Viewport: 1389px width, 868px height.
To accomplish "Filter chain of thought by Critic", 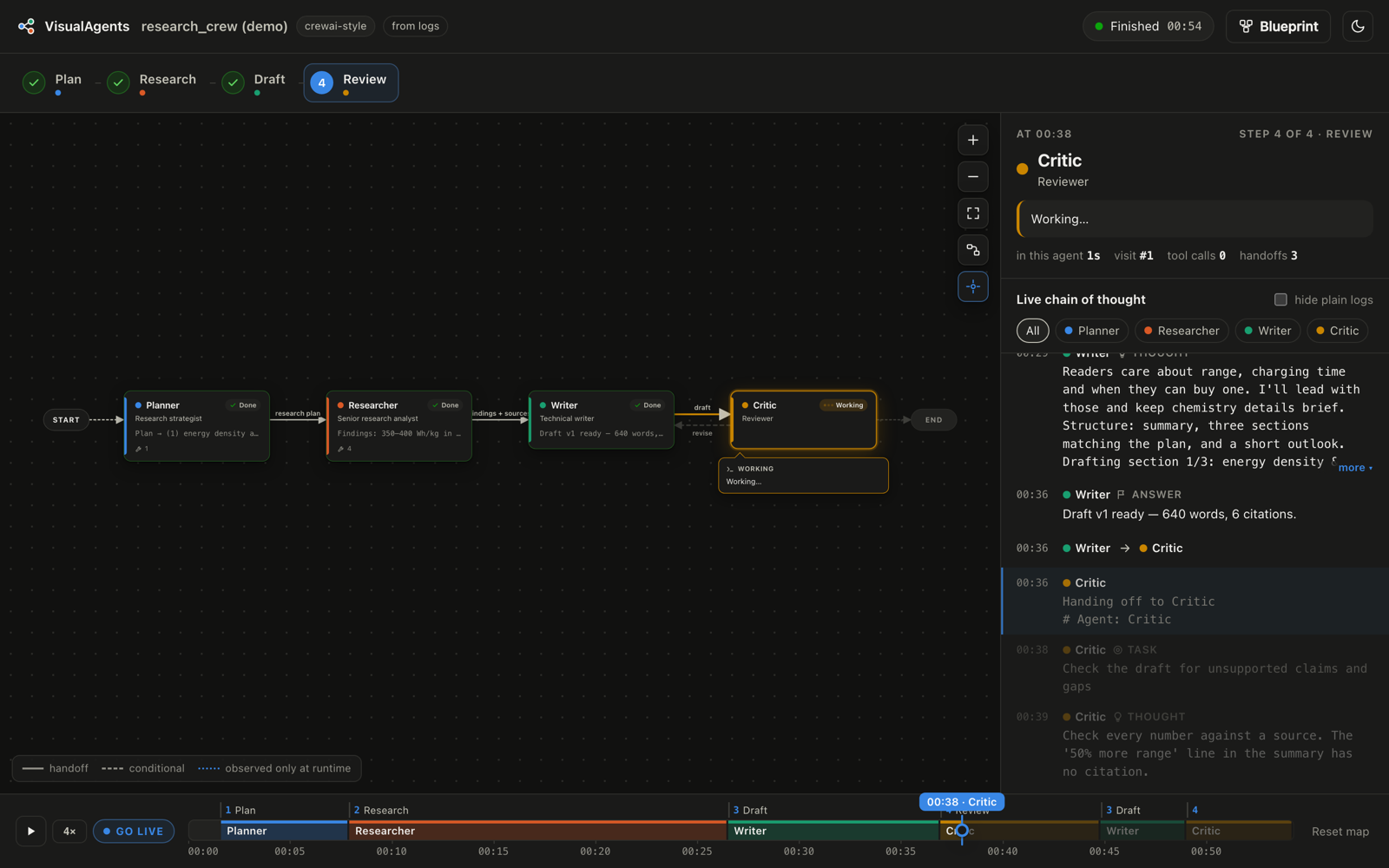I will click(1338, 331).
